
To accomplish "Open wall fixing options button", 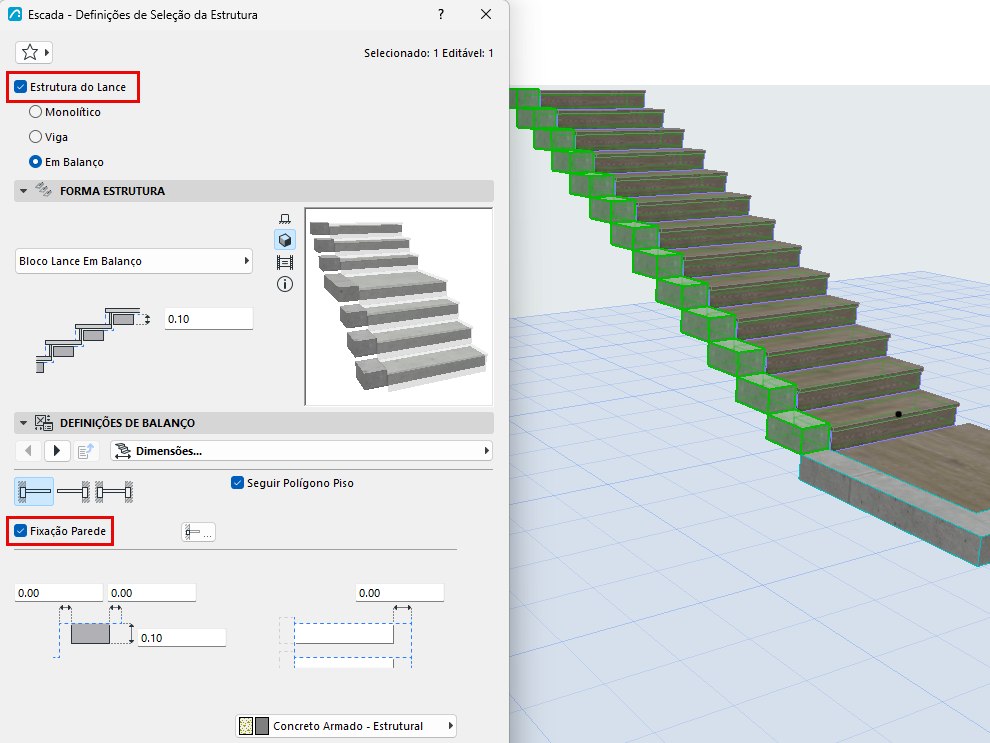I will (x=198, y=532).
